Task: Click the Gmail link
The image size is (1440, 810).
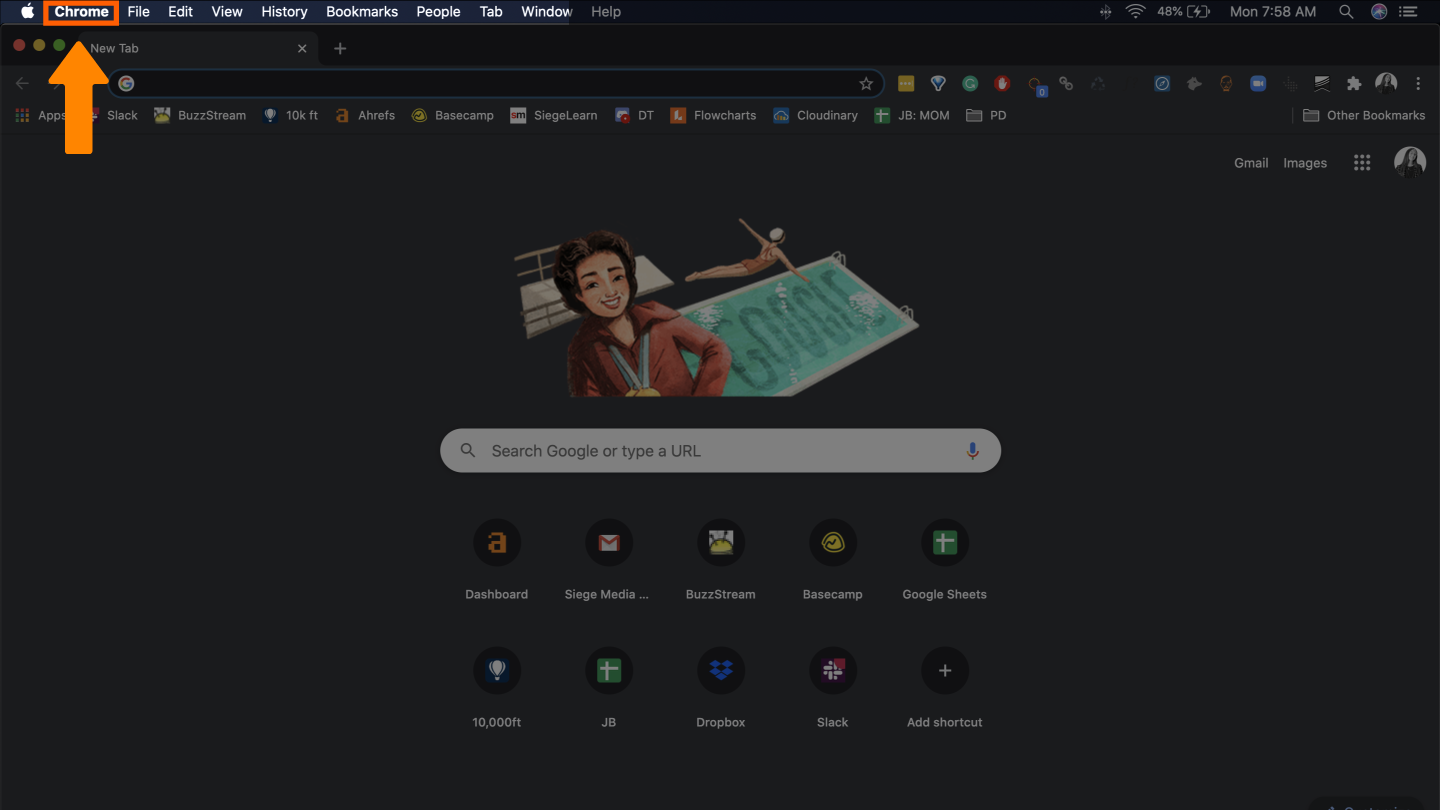Action: [x=1250, y=163]
